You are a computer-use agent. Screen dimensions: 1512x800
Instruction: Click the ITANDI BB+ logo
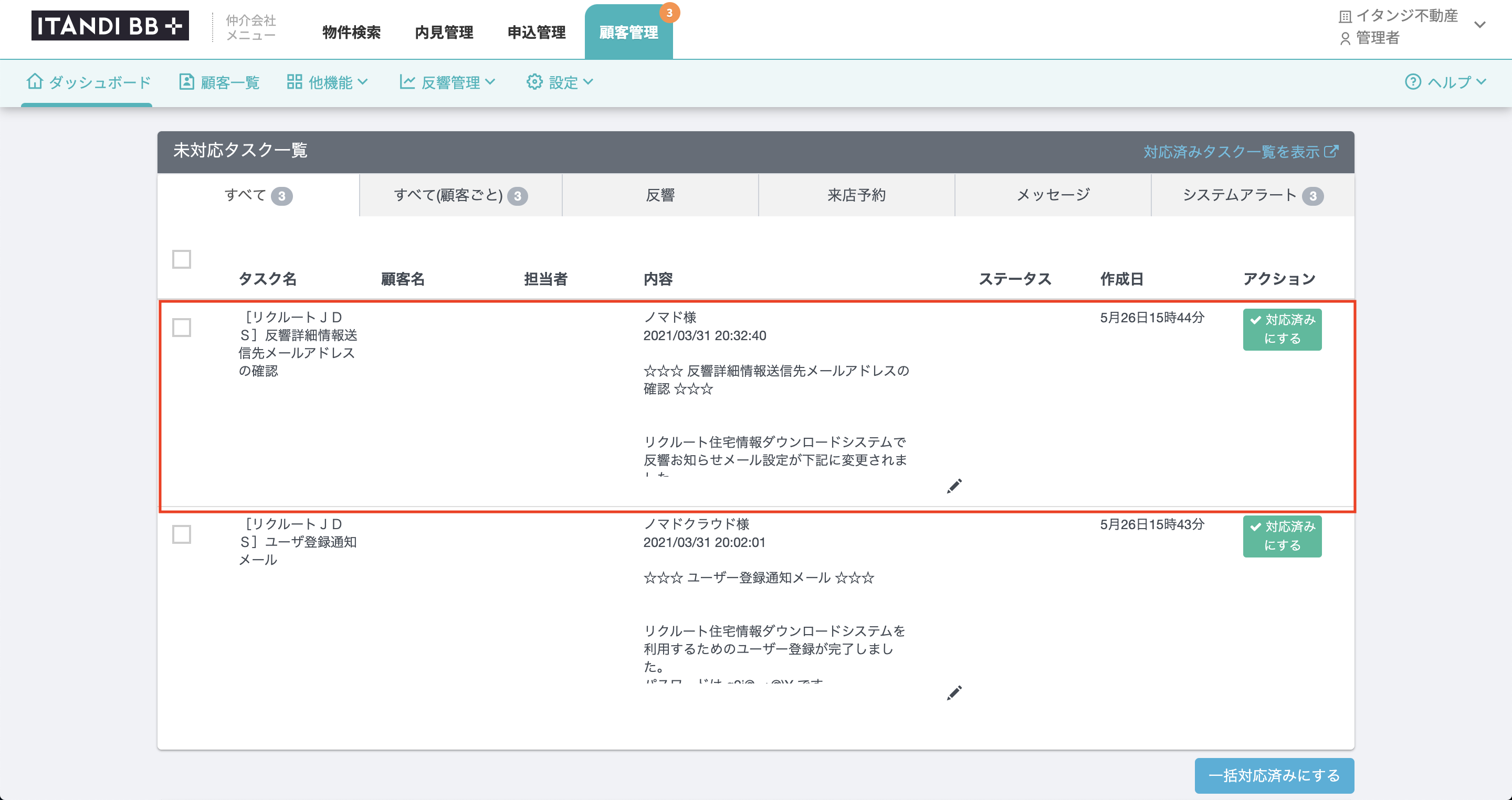[110, 26]
